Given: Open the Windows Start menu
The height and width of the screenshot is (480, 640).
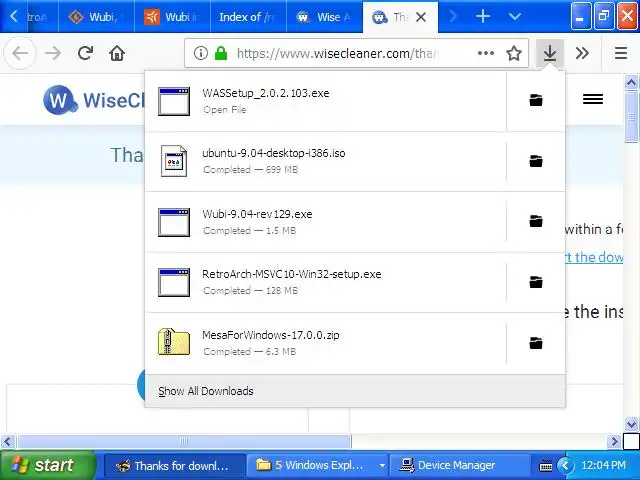Looking at the screenshot, I should click(x=48, y=465).
